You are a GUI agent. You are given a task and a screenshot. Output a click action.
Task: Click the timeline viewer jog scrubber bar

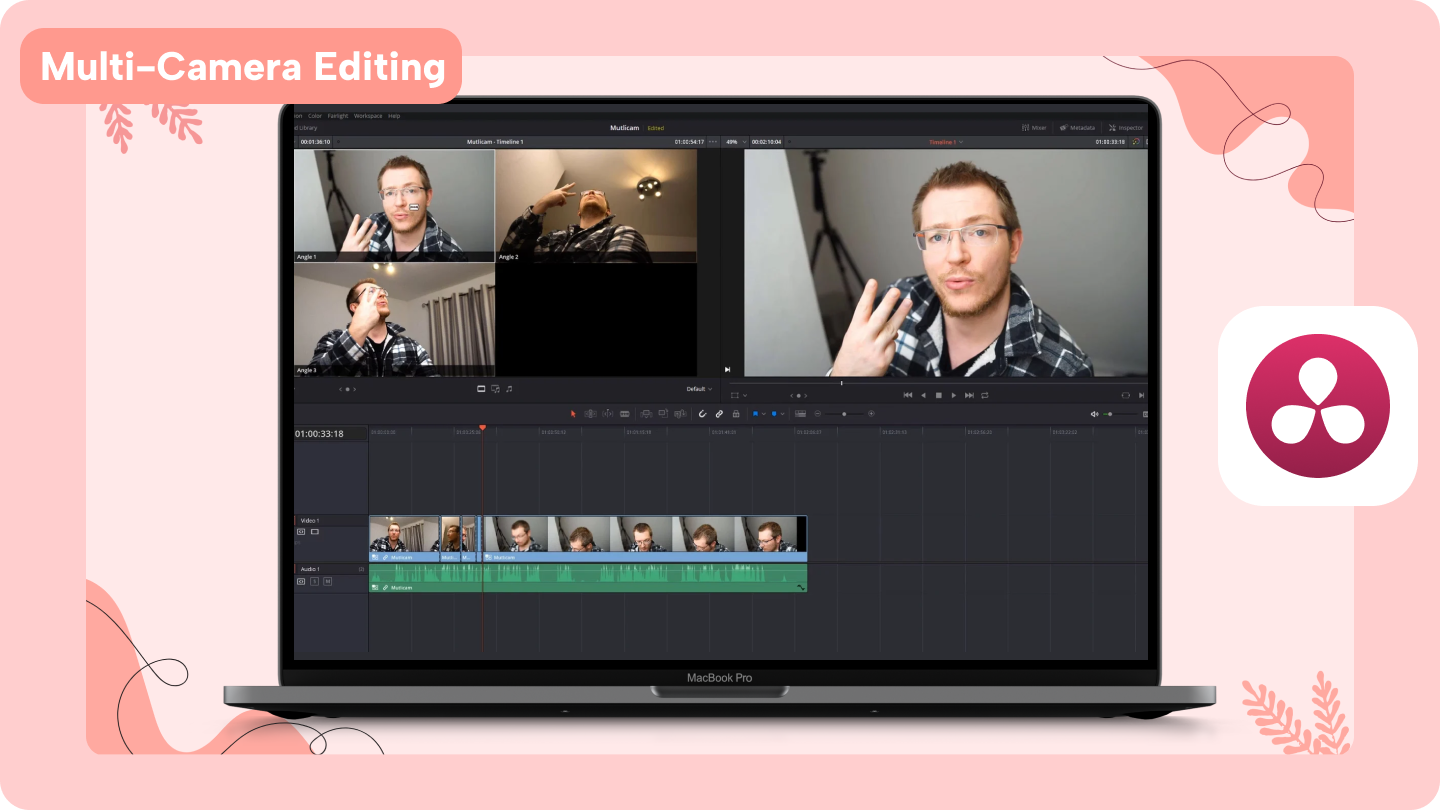coord(938,383)
